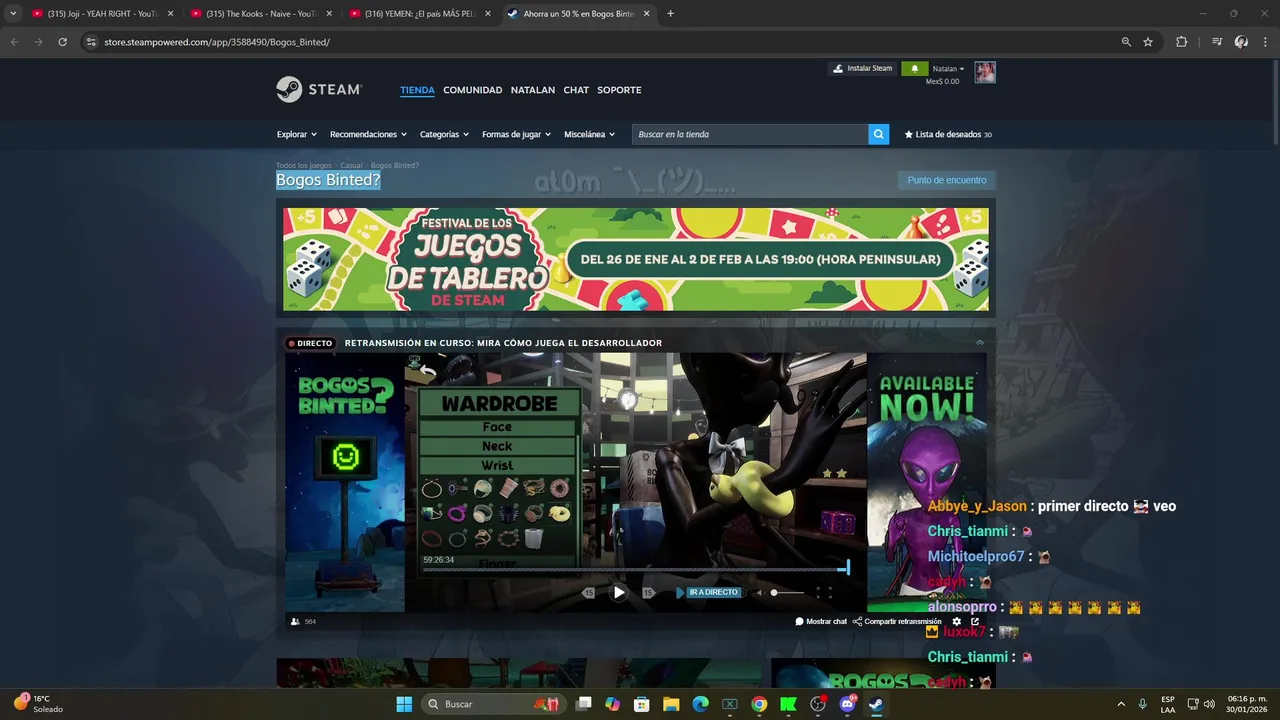Open the Natalan account dropdown

(x=948, y=69)
